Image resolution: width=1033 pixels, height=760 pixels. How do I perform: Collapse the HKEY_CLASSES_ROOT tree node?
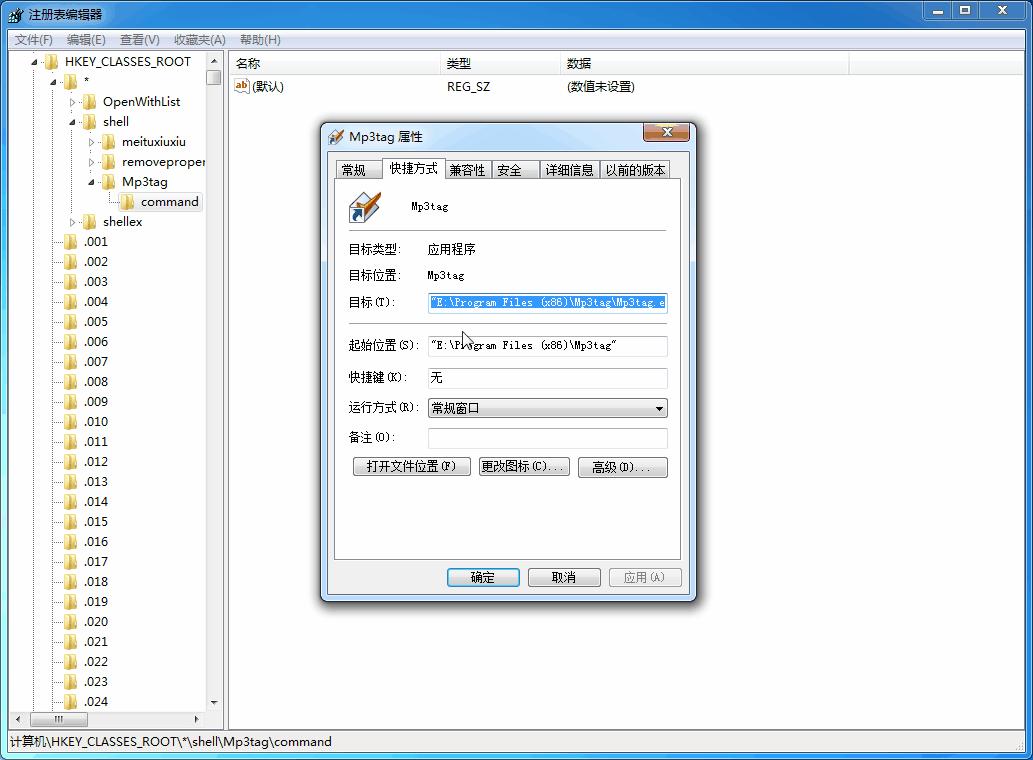(34, 62)
